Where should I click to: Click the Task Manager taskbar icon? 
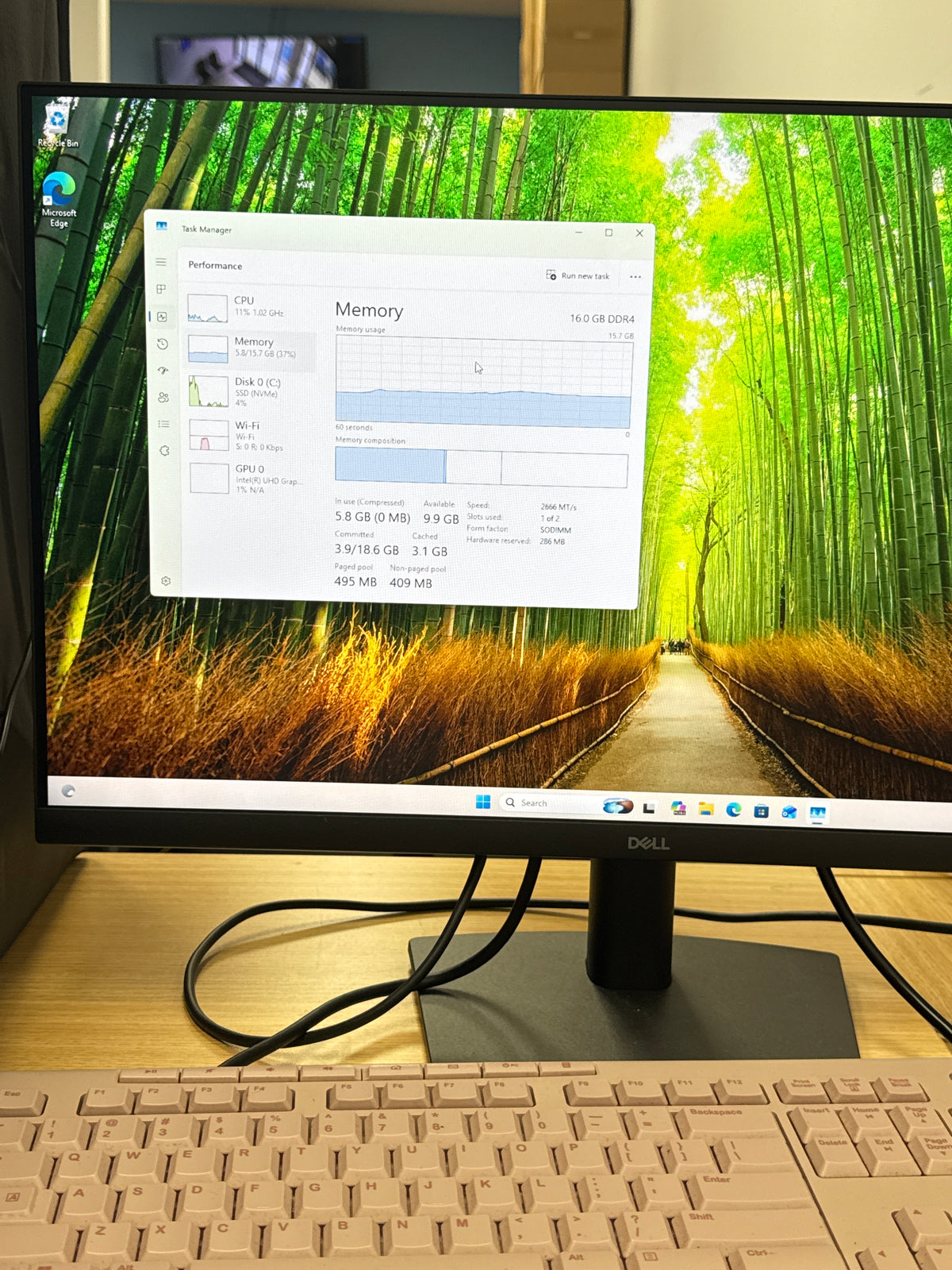817,813
